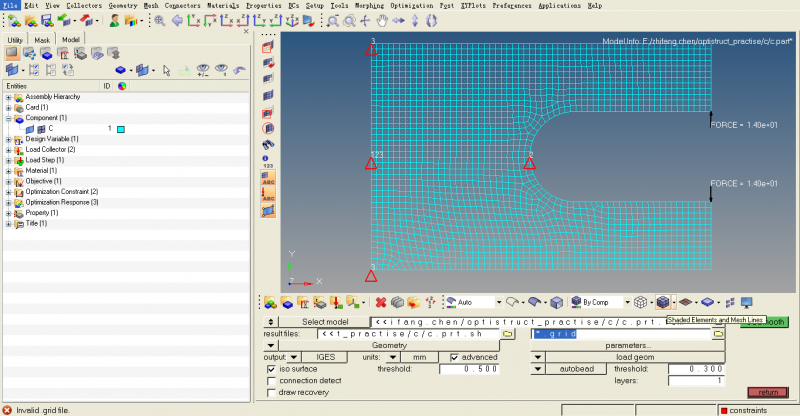Enable the connection detect checkbox
800x416 pixels.
point(272,380)
